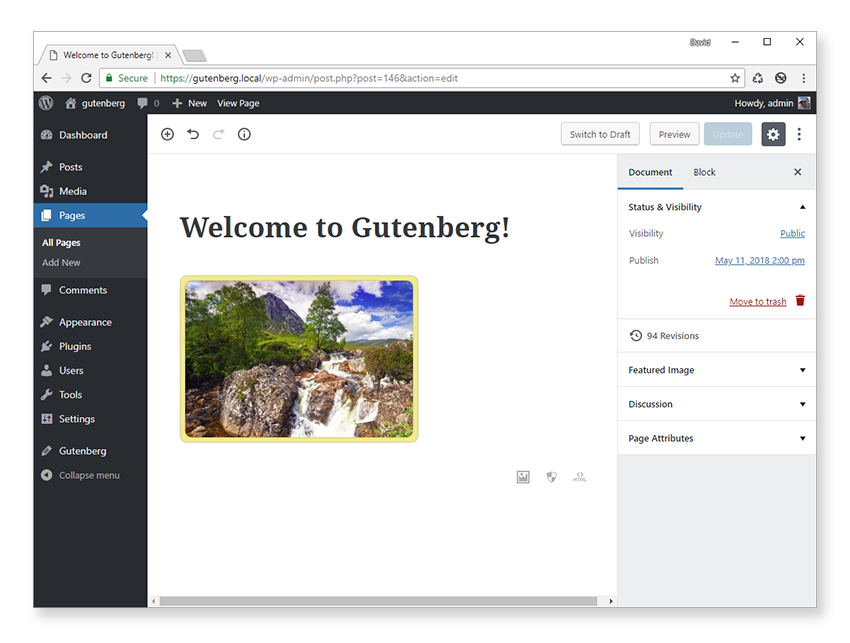Click the redo arrow icon

pyautogui.click(x=218, y=134)
